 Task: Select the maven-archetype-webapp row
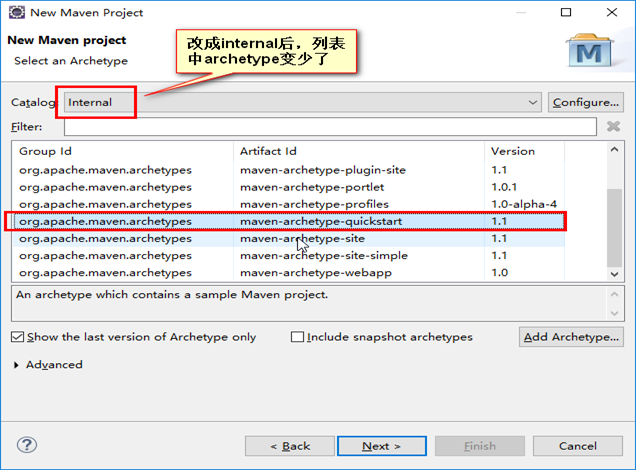(288, 273)
